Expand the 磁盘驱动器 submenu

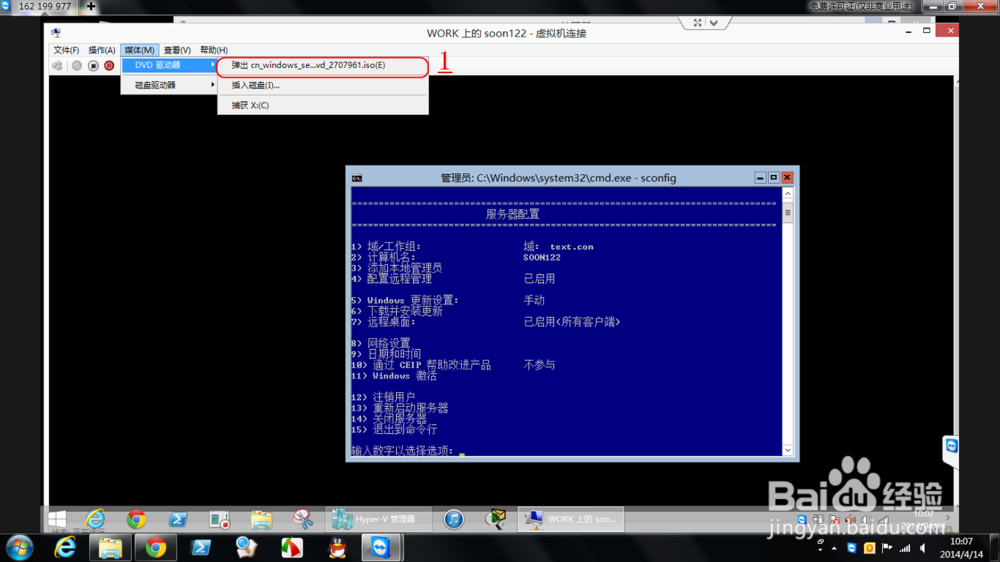tap(169, 85)
